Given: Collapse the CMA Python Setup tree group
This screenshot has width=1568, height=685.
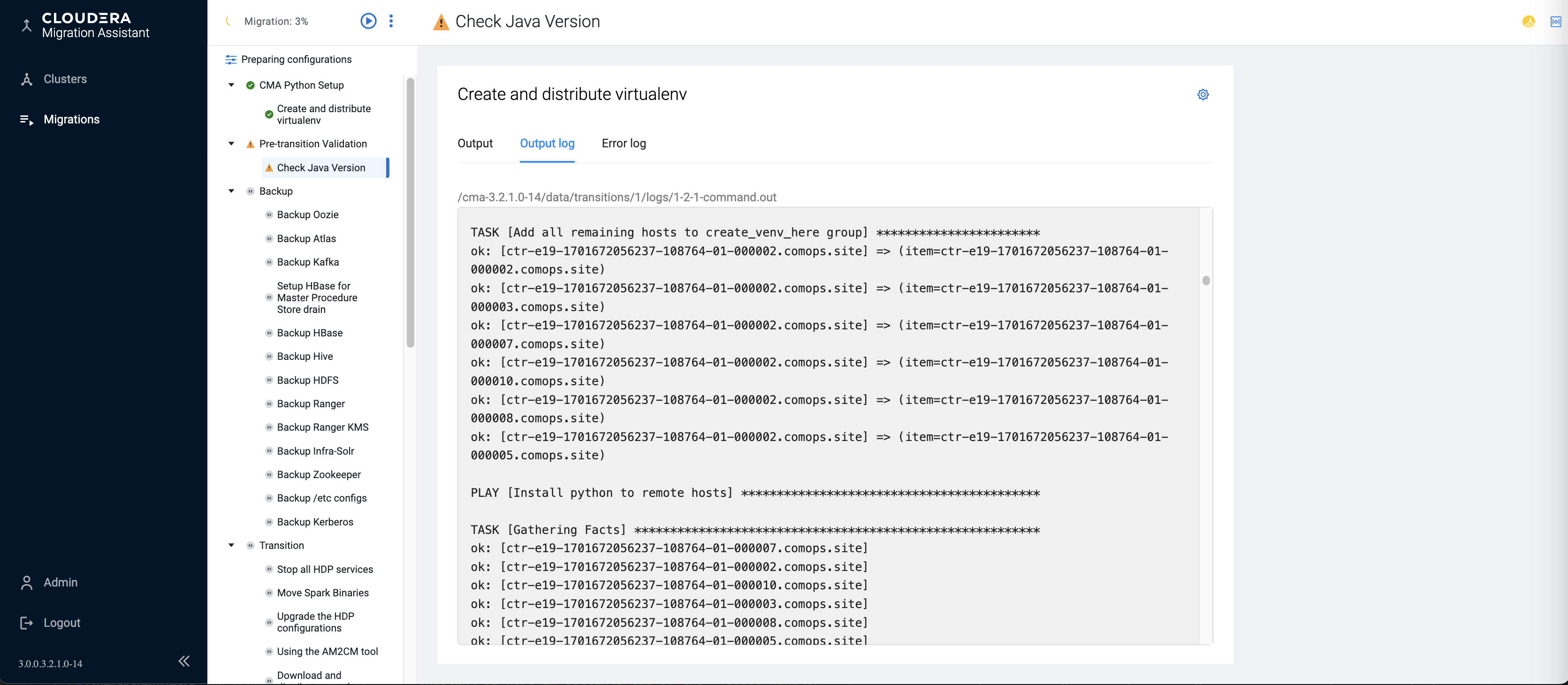Looking at the screenshot, I should point(231,85).
